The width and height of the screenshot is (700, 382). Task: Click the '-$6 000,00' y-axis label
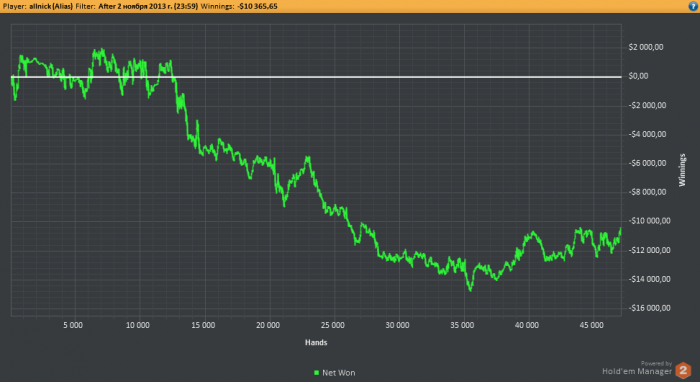click(x=647, y=163)
